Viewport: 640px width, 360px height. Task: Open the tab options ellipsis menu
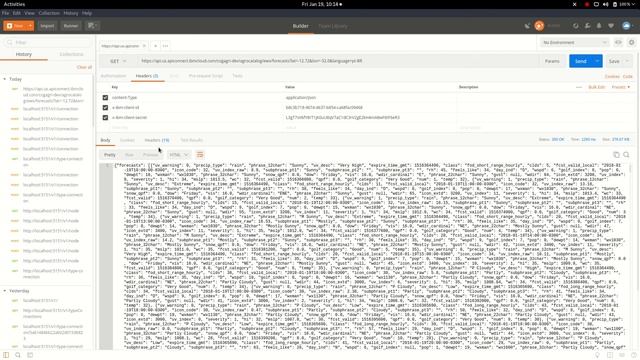pos(165,46)
